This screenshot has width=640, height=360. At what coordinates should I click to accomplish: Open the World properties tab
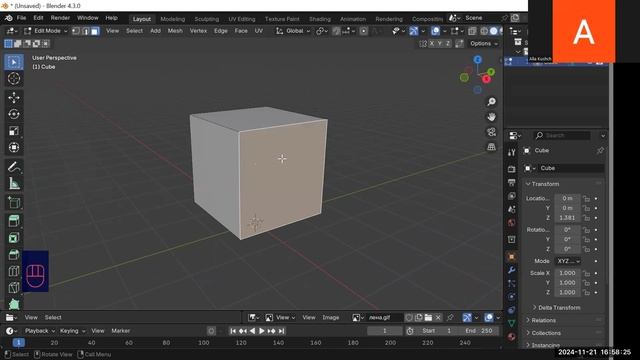511,223
